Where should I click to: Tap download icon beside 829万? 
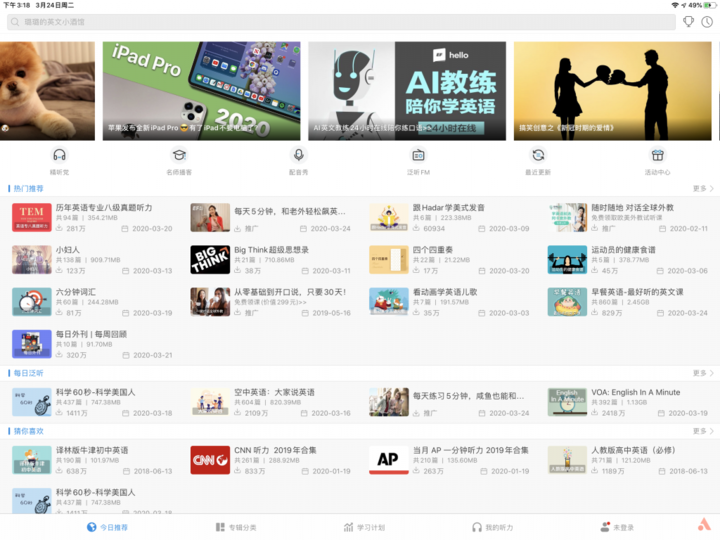[595, 312]
